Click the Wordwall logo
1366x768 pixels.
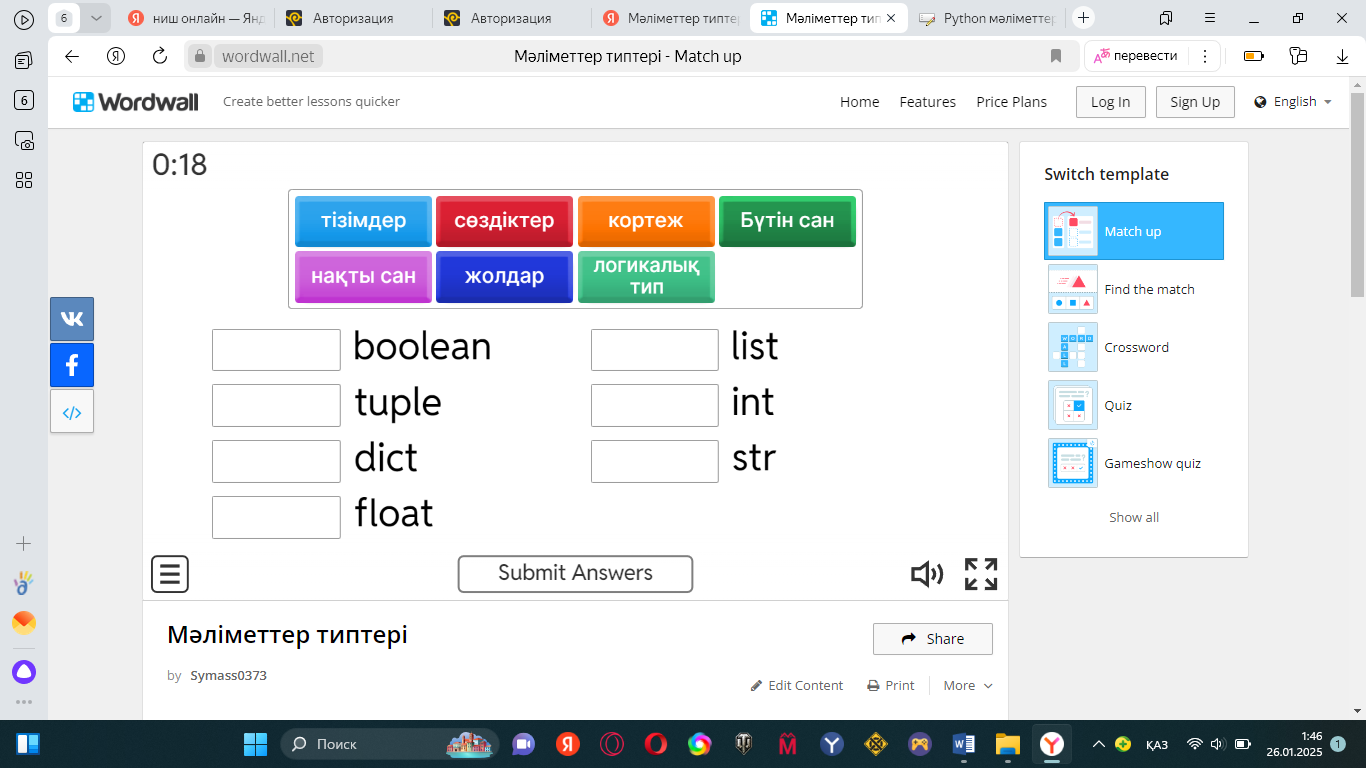click(x=136, y=102)
